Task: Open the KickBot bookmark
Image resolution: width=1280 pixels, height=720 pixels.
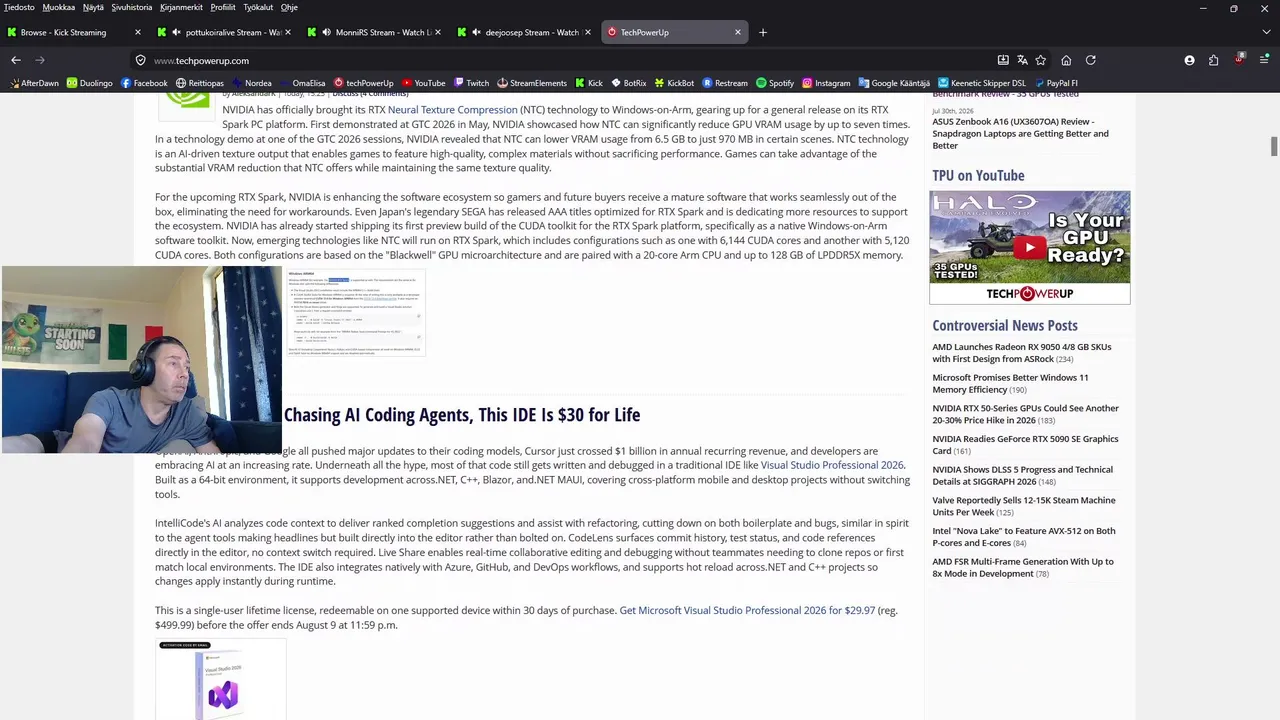Action: pos(674,83)
